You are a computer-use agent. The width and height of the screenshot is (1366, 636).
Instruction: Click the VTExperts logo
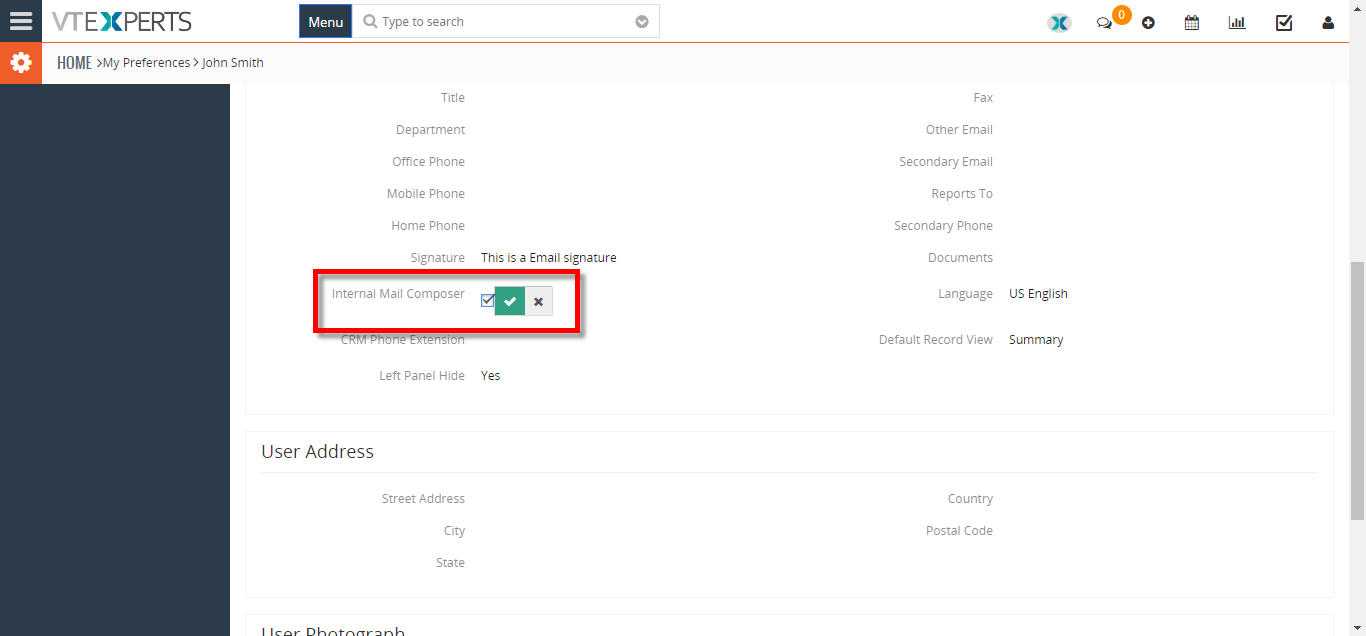click(121, 21)
